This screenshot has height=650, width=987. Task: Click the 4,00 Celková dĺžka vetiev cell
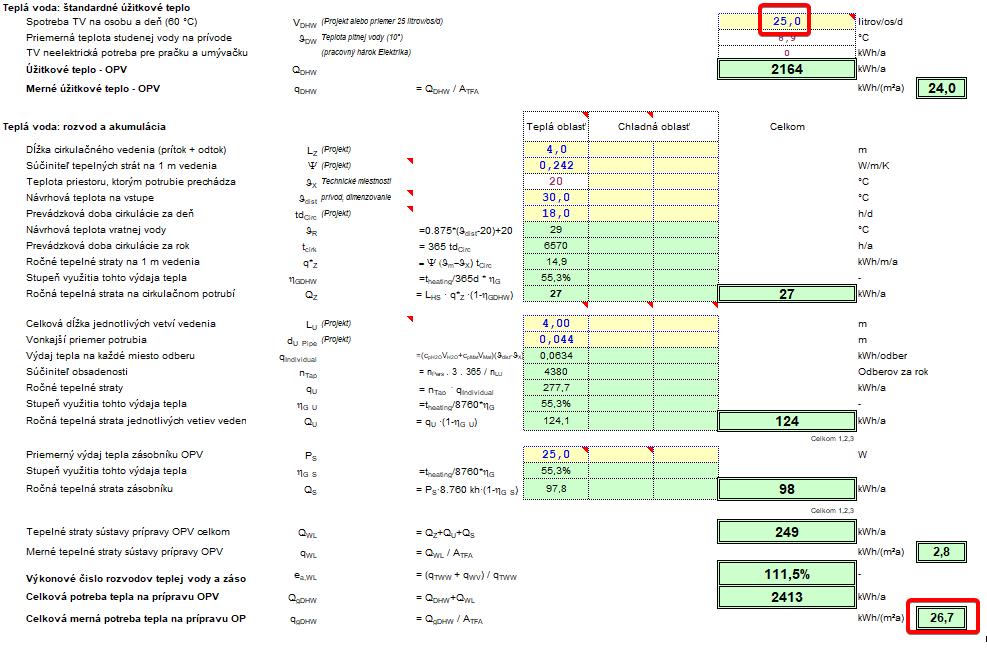click(x=555, y=323)
